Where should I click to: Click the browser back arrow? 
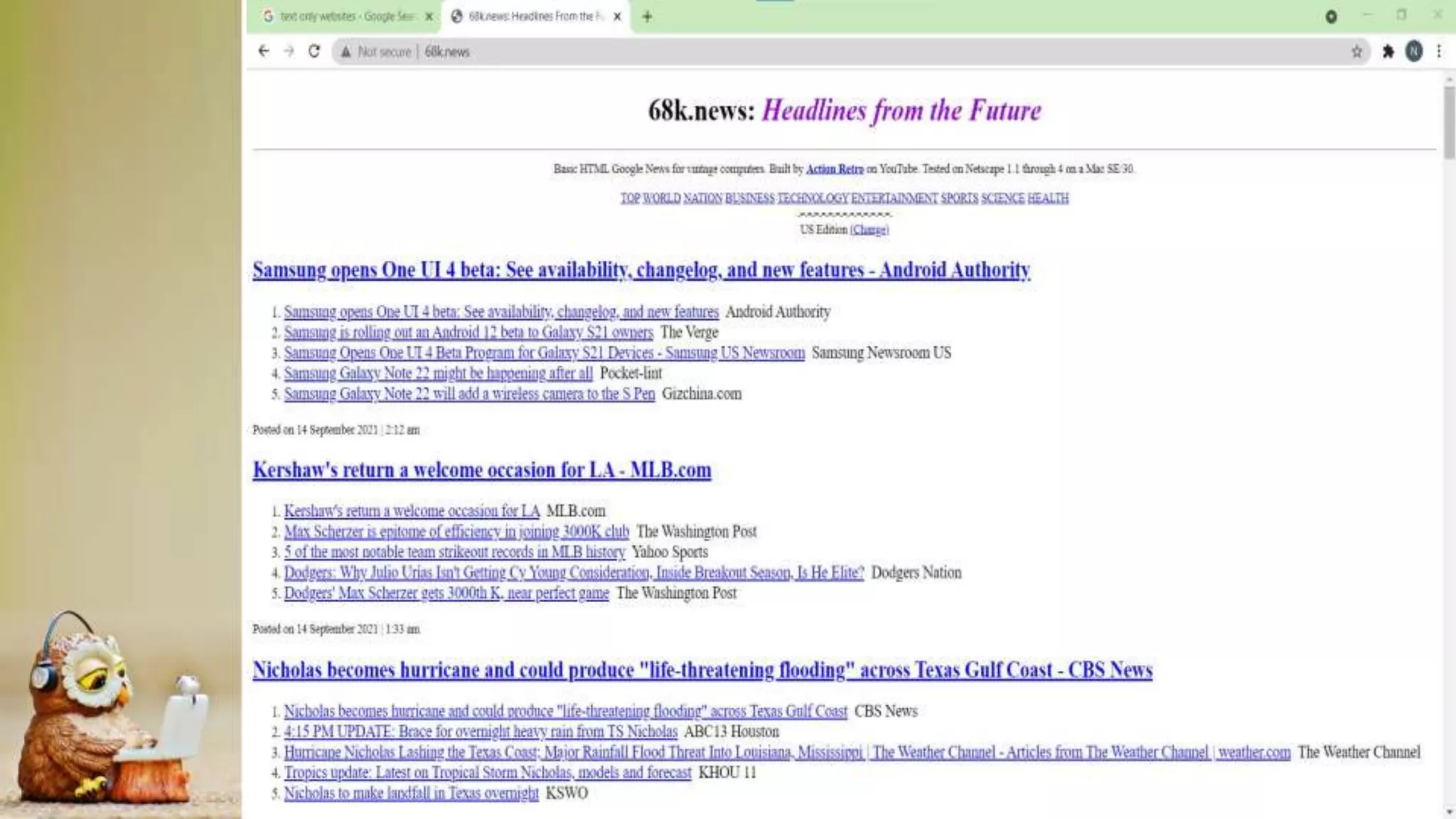(264, 51)
